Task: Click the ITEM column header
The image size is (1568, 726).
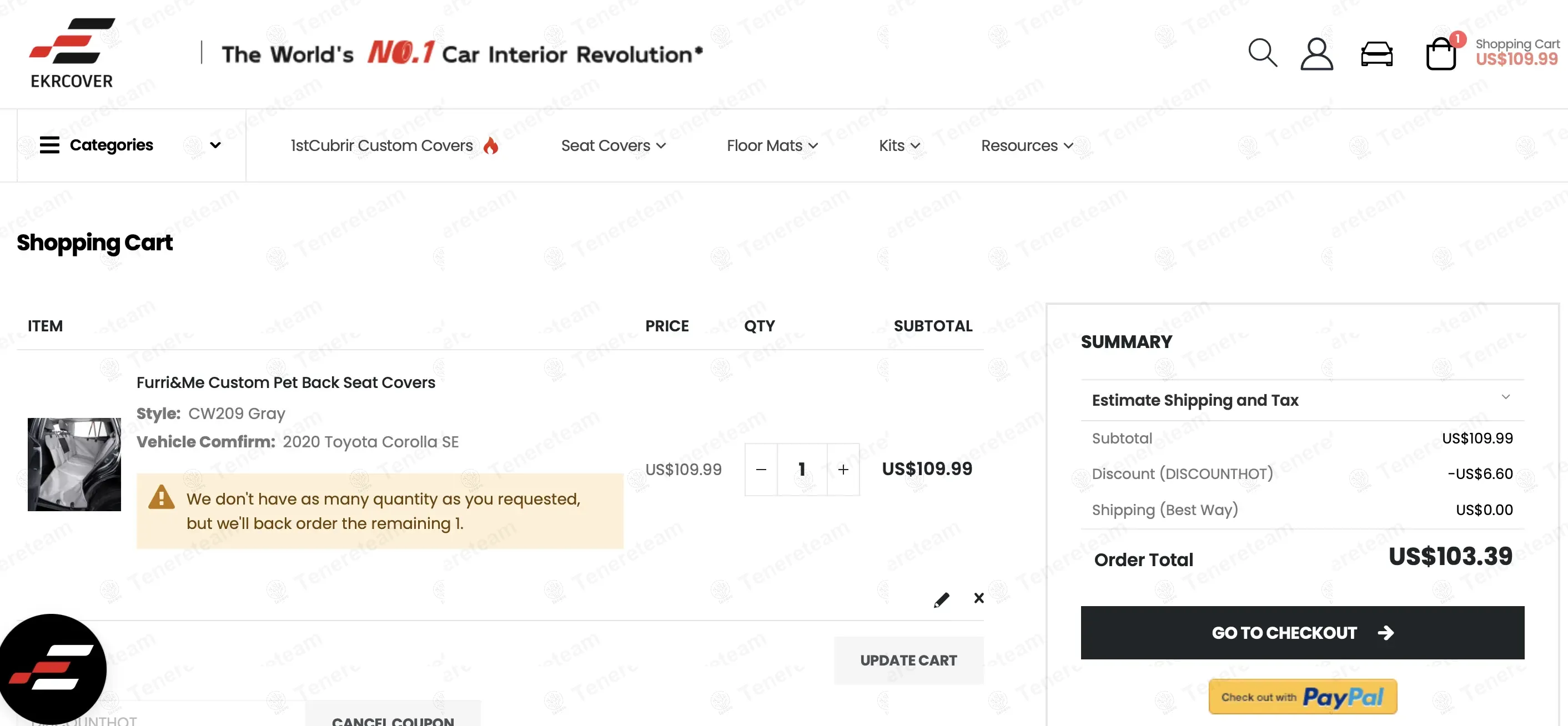Action: [45, 326]
